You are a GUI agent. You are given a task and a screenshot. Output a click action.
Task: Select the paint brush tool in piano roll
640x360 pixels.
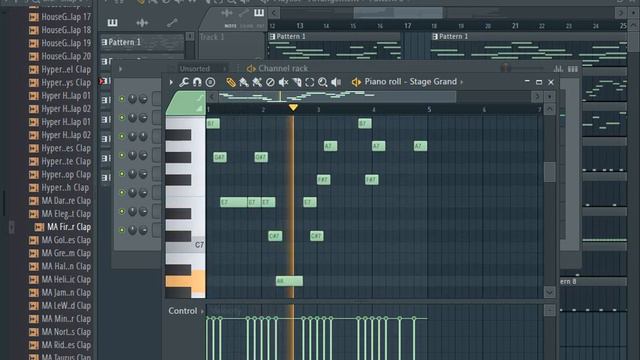(x=244, y=82)
